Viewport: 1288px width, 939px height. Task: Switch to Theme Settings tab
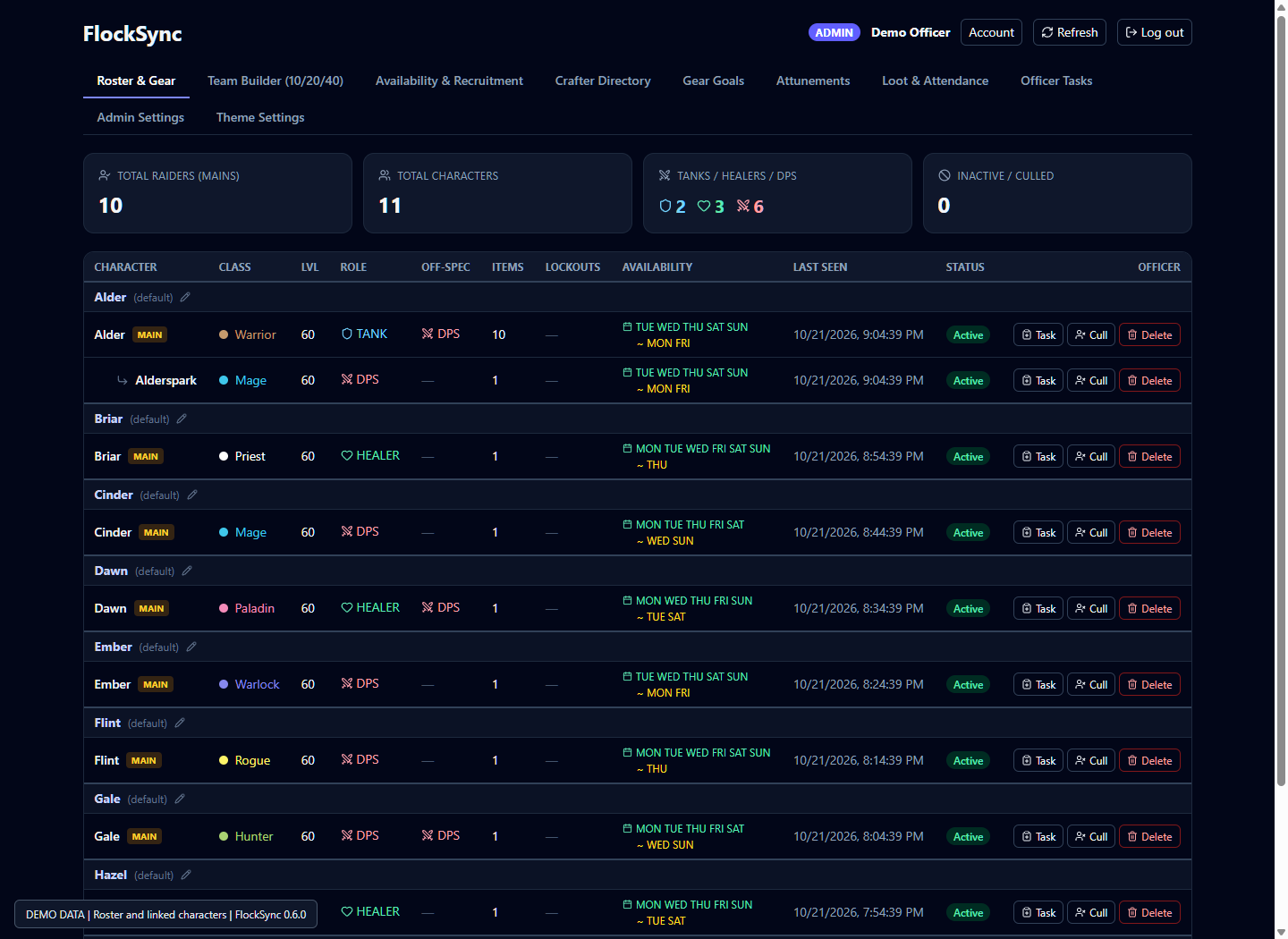pos(260,117)
